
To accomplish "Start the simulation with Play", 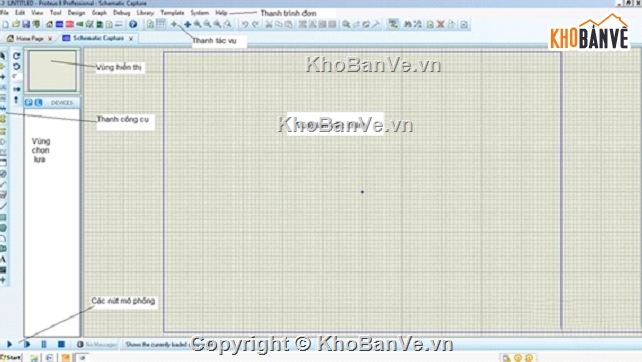I will tap(9, 344).
